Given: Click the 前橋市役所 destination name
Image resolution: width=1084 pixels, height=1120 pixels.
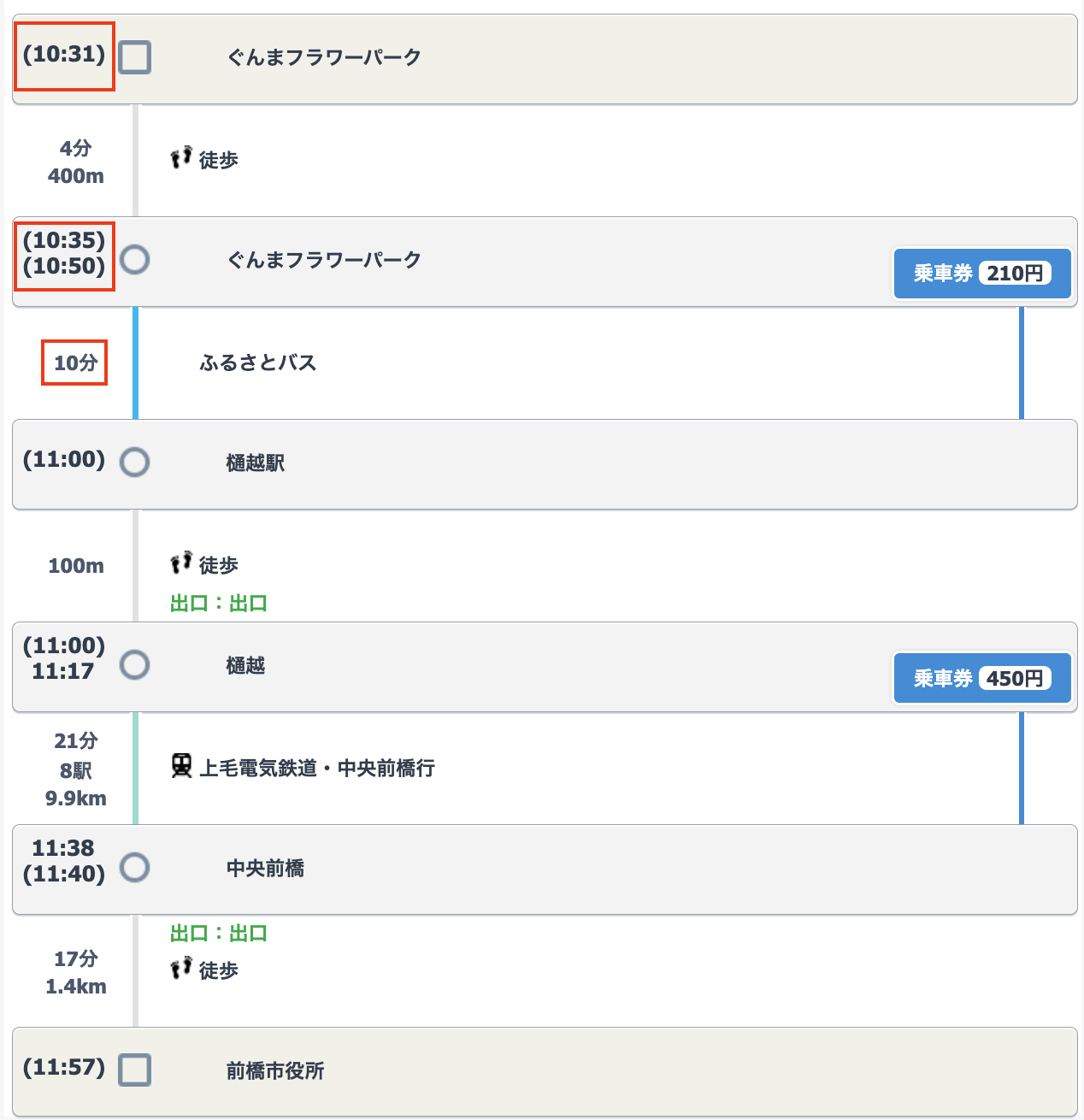Looking at the screenshot, I should (275, 1071).
